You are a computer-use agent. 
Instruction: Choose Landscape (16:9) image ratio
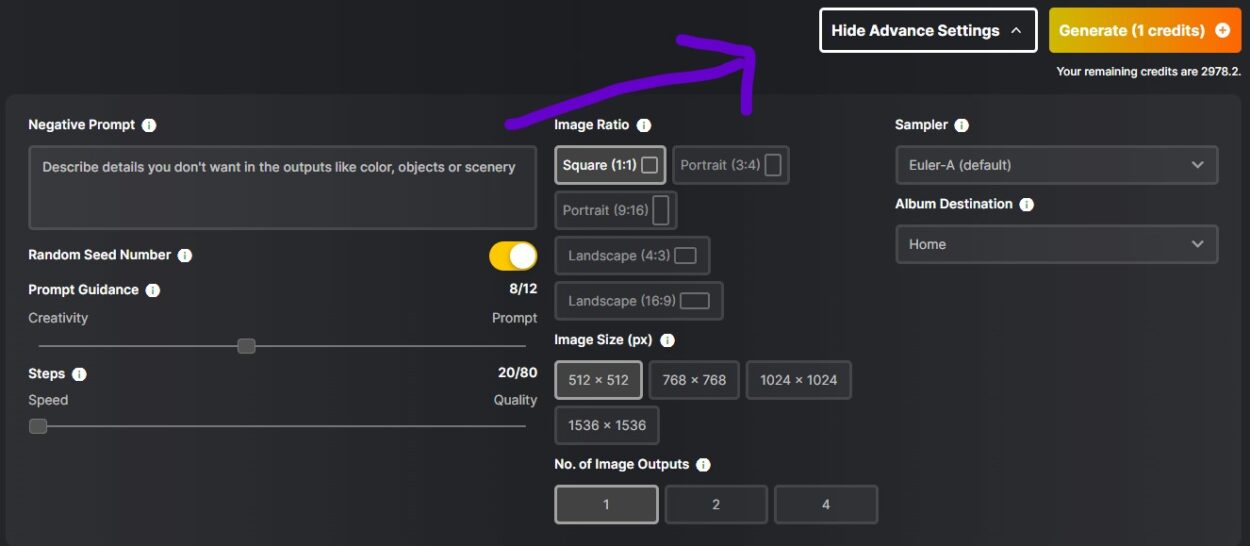pos(638,301)
